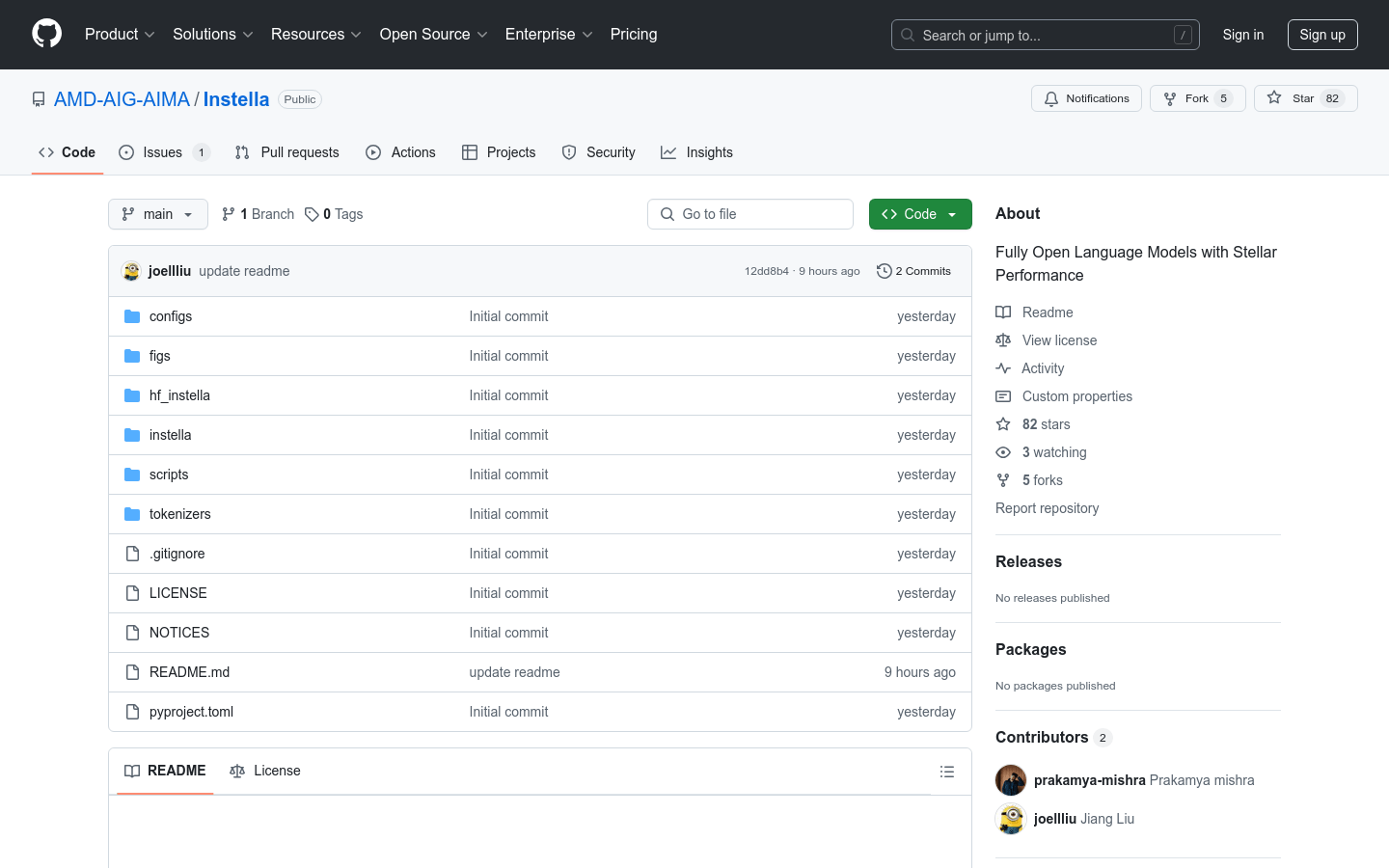Screen dimensions: 1389x868
Task: Star the Instella repository
Action: 1306,98
